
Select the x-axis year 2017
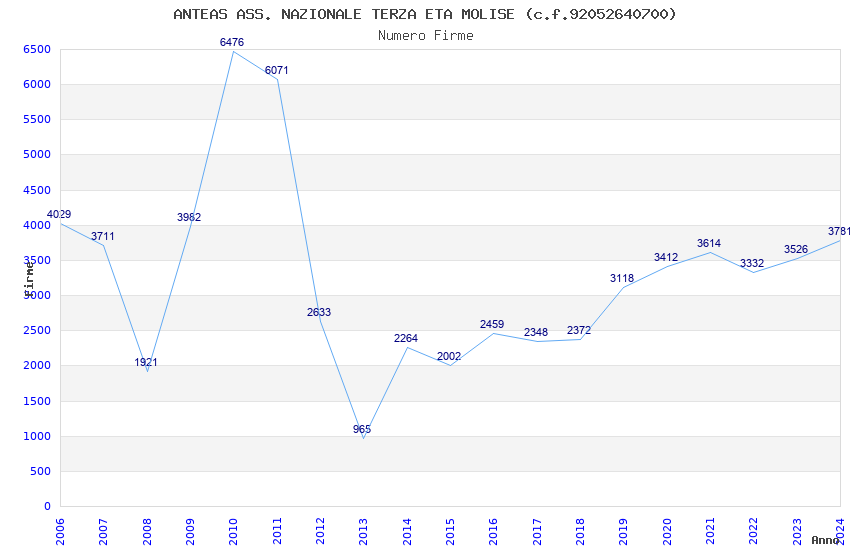[x=537, y=532]
